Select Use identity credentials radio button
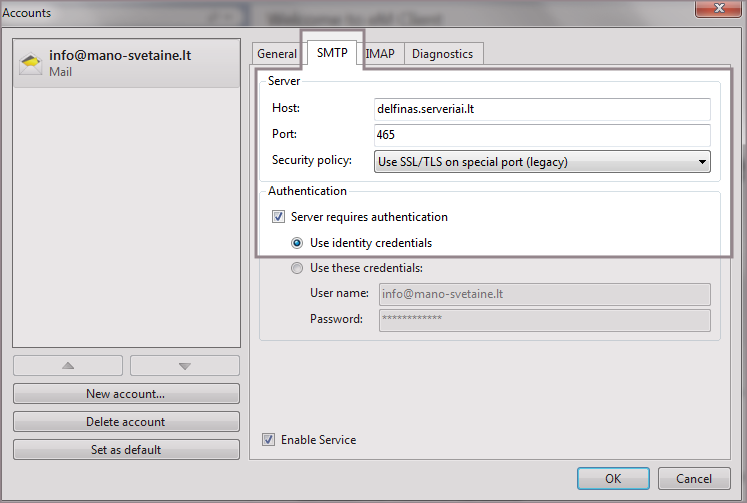 (x=297, y=243)
